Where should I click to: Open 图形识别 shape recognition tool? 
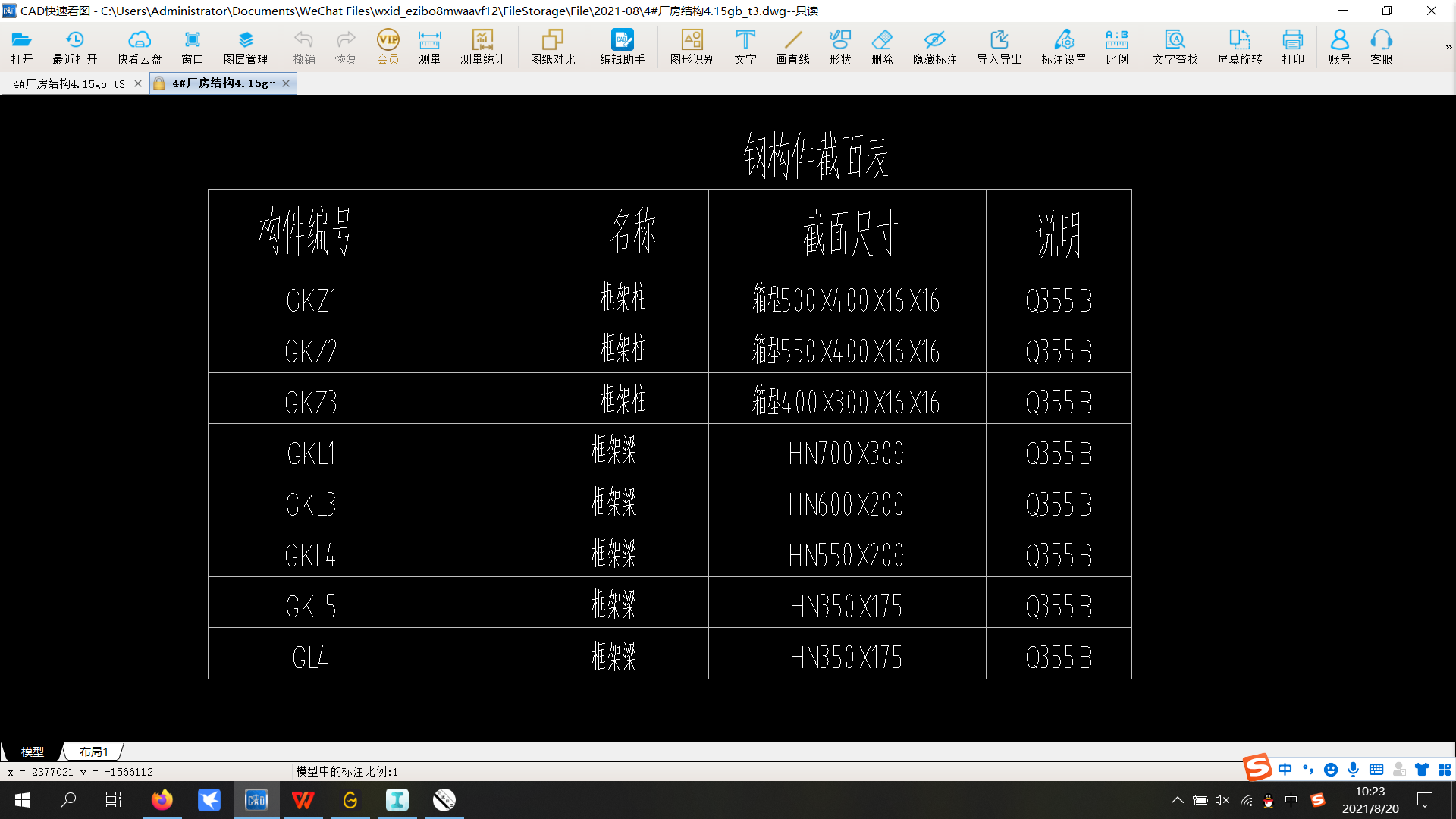[692, 47]
